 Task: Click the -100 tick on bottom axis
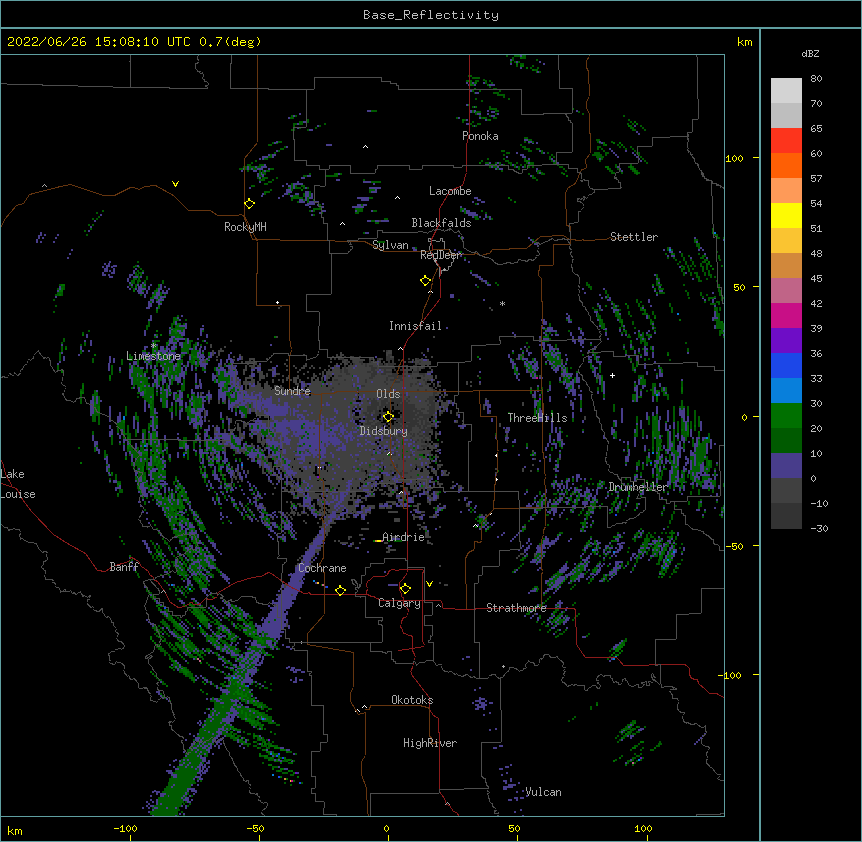[125, 829]
